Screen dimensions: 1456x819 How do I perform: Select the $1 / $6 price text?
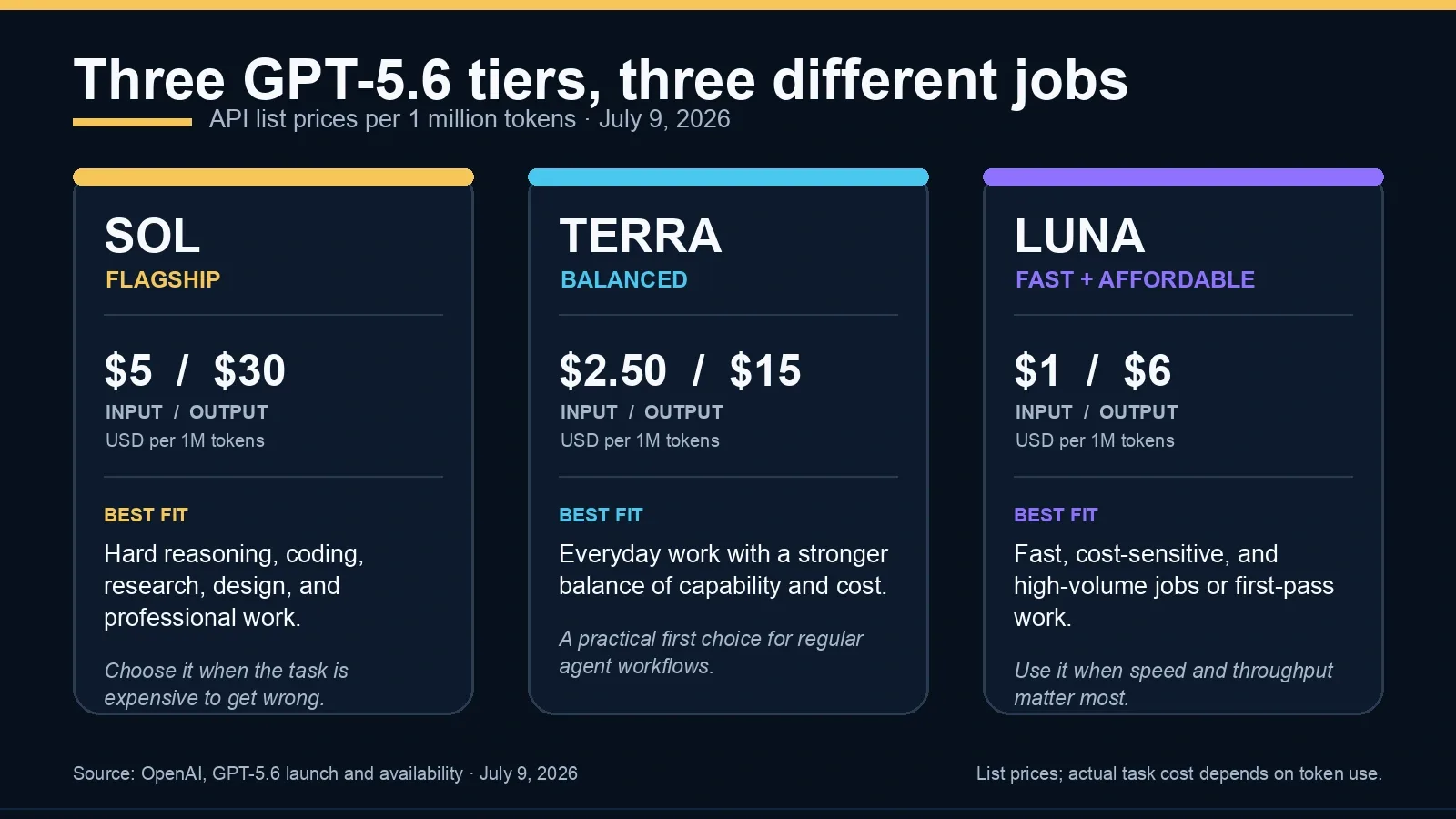tap(1093, 370)
